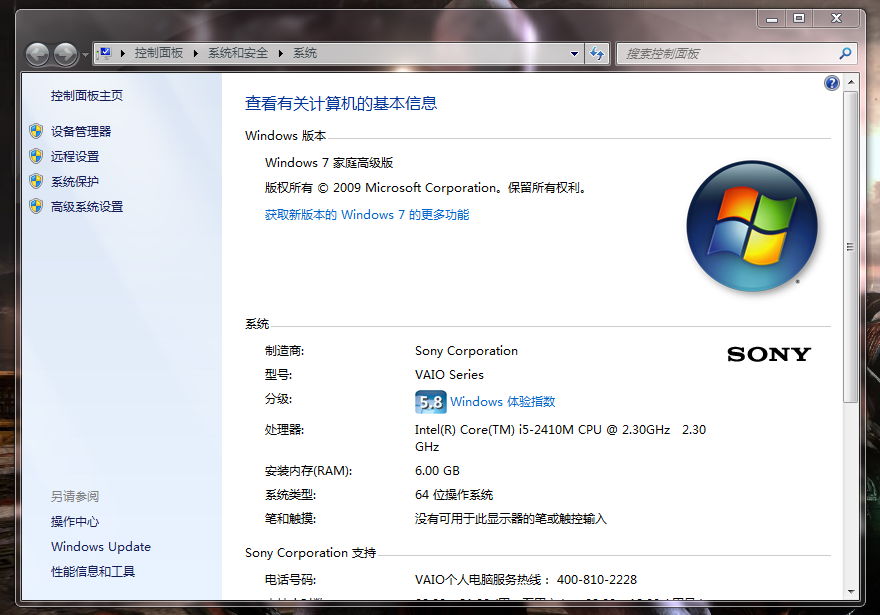Click the vertical scrollbar thumb
Viewport: 880px width, 615px height.
851,247
